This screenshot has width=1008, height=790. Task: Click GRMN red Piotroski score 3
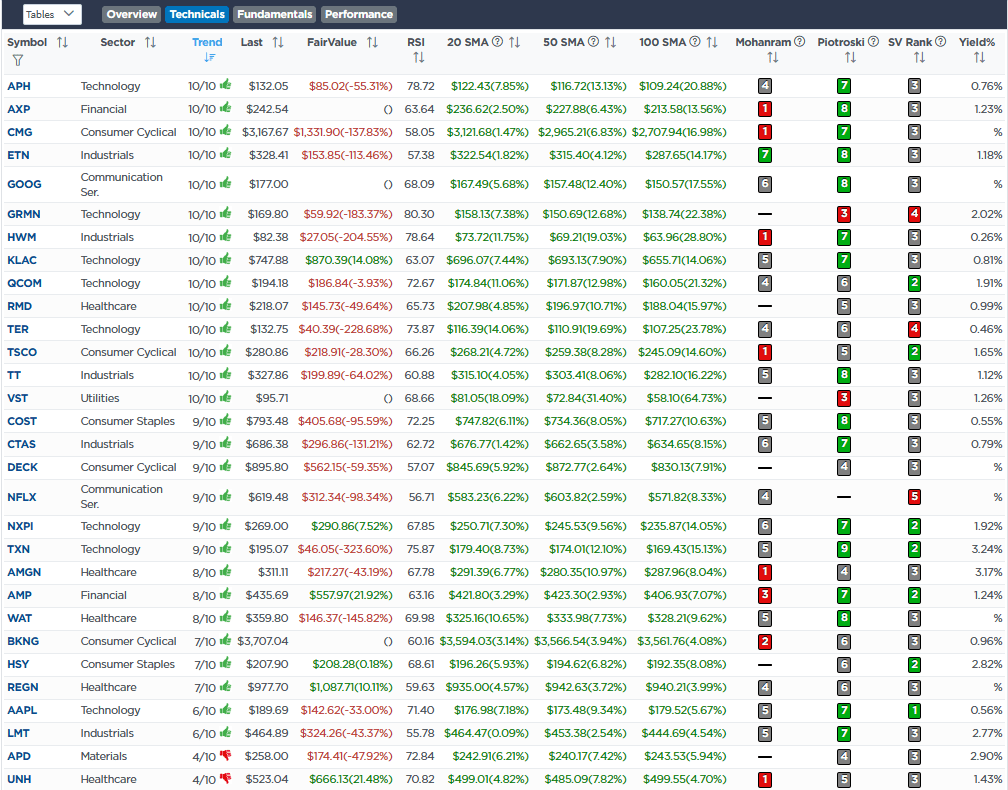click(x=844, y=214)
